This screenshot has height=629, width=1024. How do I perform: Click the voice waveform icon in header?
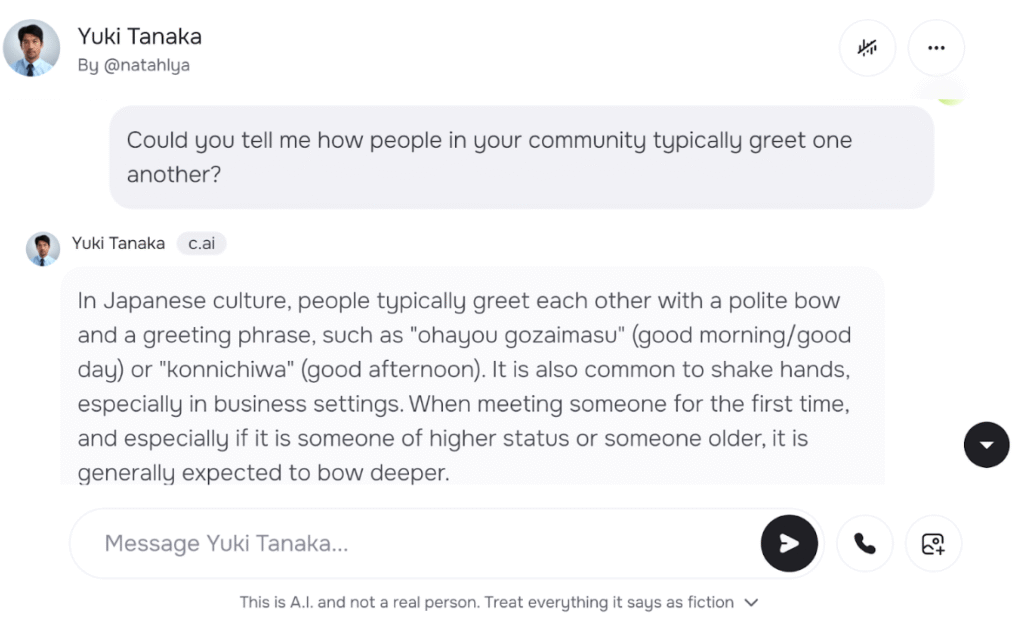click(867, 47)
